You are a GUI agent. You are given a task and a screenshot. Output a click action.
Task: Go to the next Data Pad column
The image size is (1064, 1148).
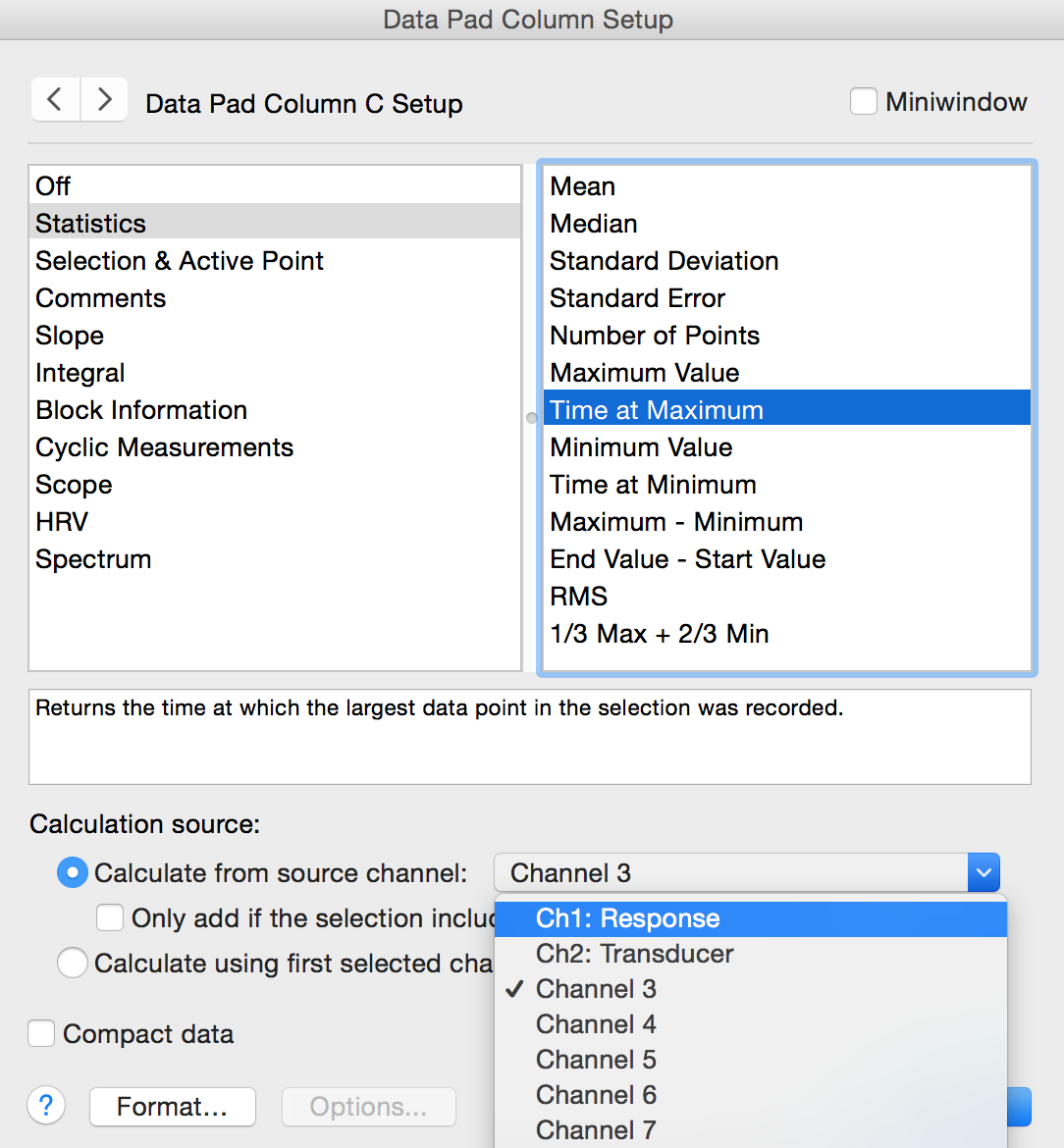pyautogui.click(x=104, y=100)
